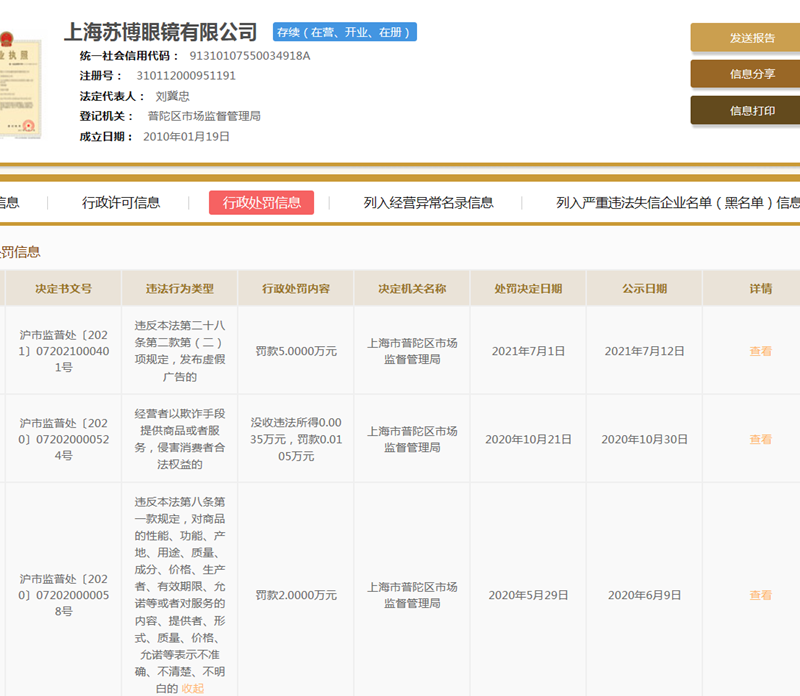Open 列入经营异常名录信息 tab
The height and width of the screenshot is (696, 800).
pos(429,203)
